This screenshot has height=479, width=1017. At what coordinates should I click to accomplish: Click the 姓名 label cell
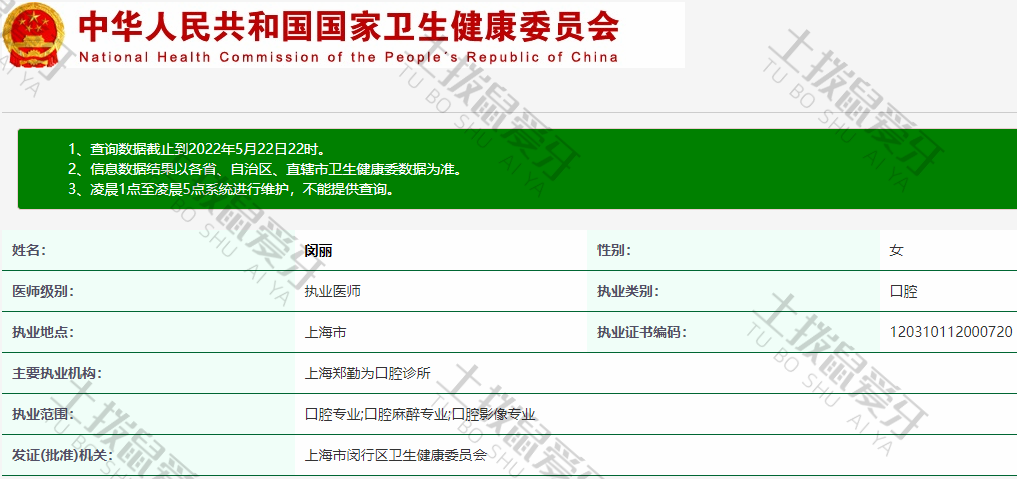pyautogui.click(x=148, y=250)
